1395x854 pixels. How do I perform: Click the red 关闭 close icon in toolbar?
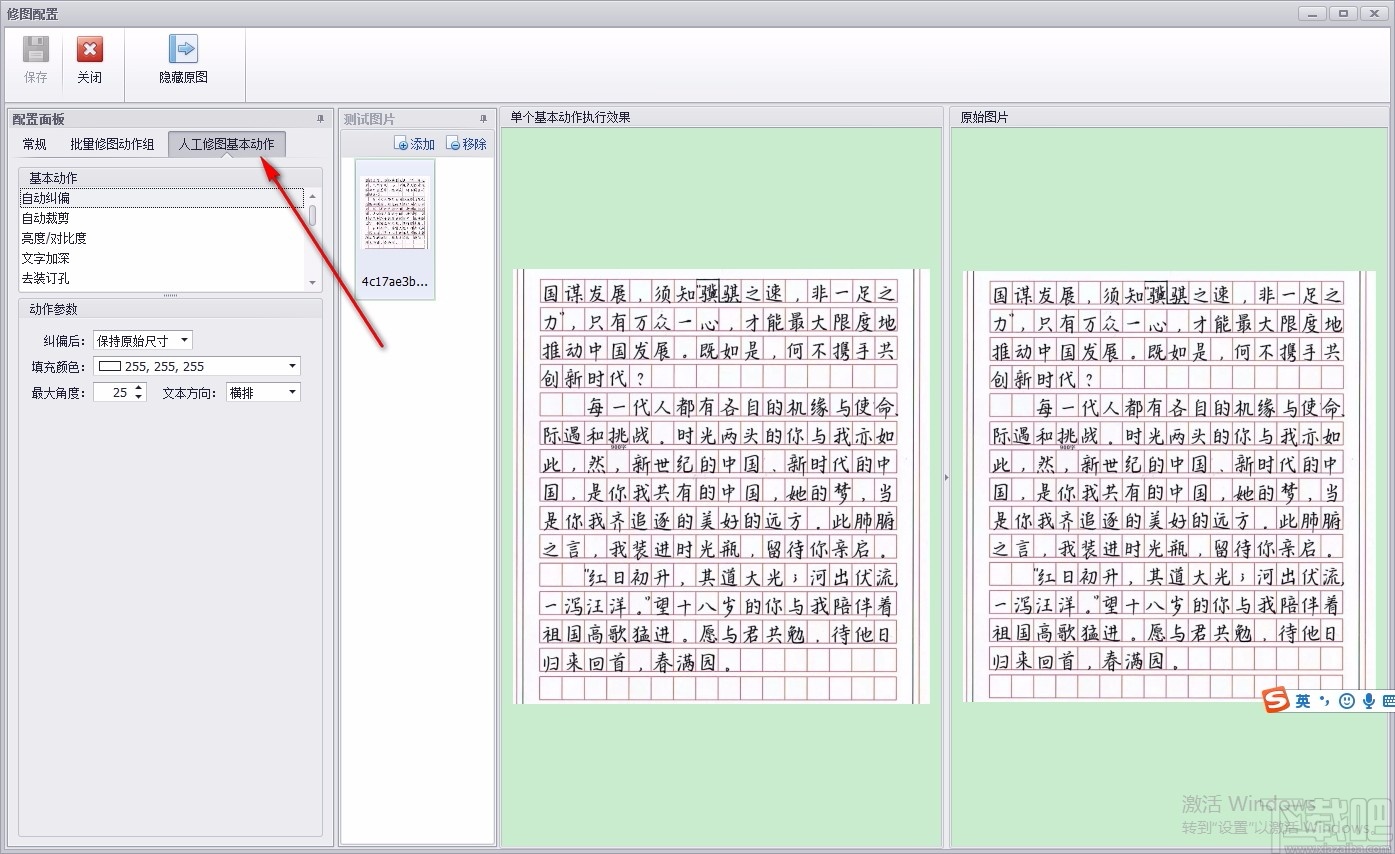point(90,49)
